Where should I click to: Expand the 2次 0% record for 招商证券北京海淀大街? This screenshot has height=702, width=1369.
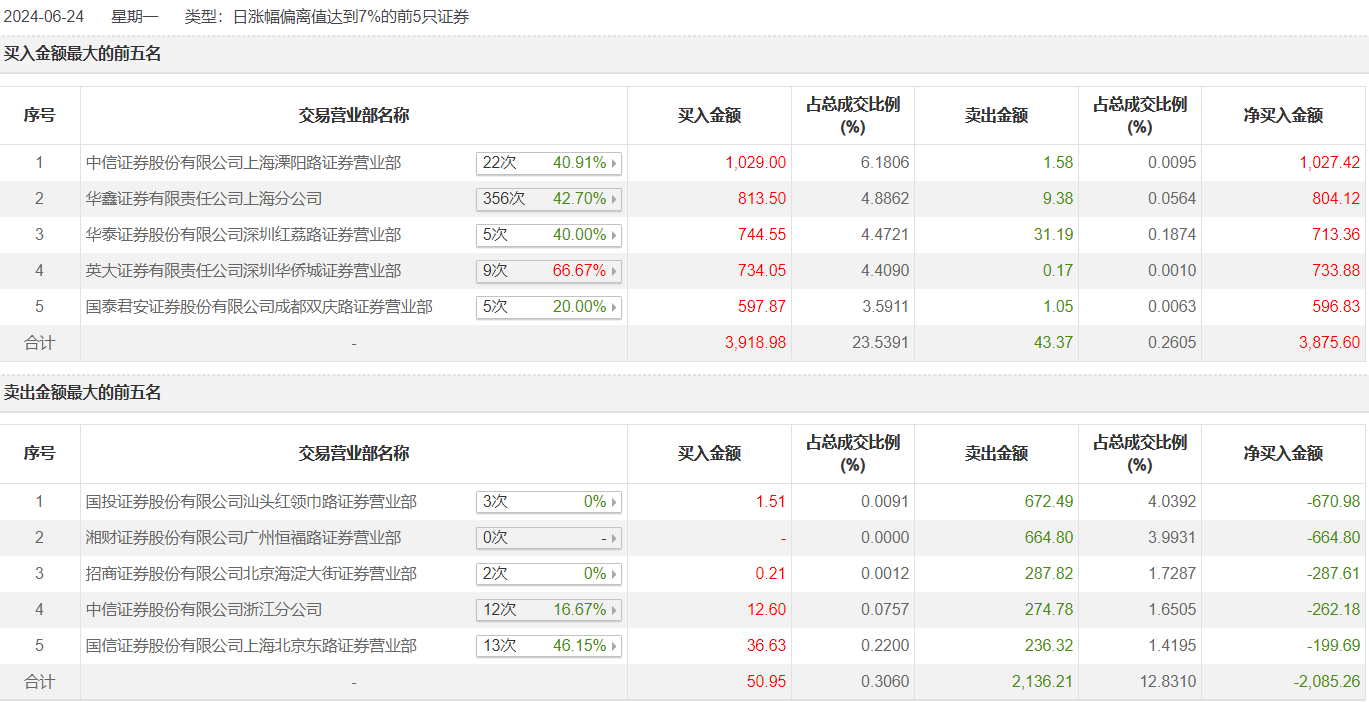tap(549, 574)
